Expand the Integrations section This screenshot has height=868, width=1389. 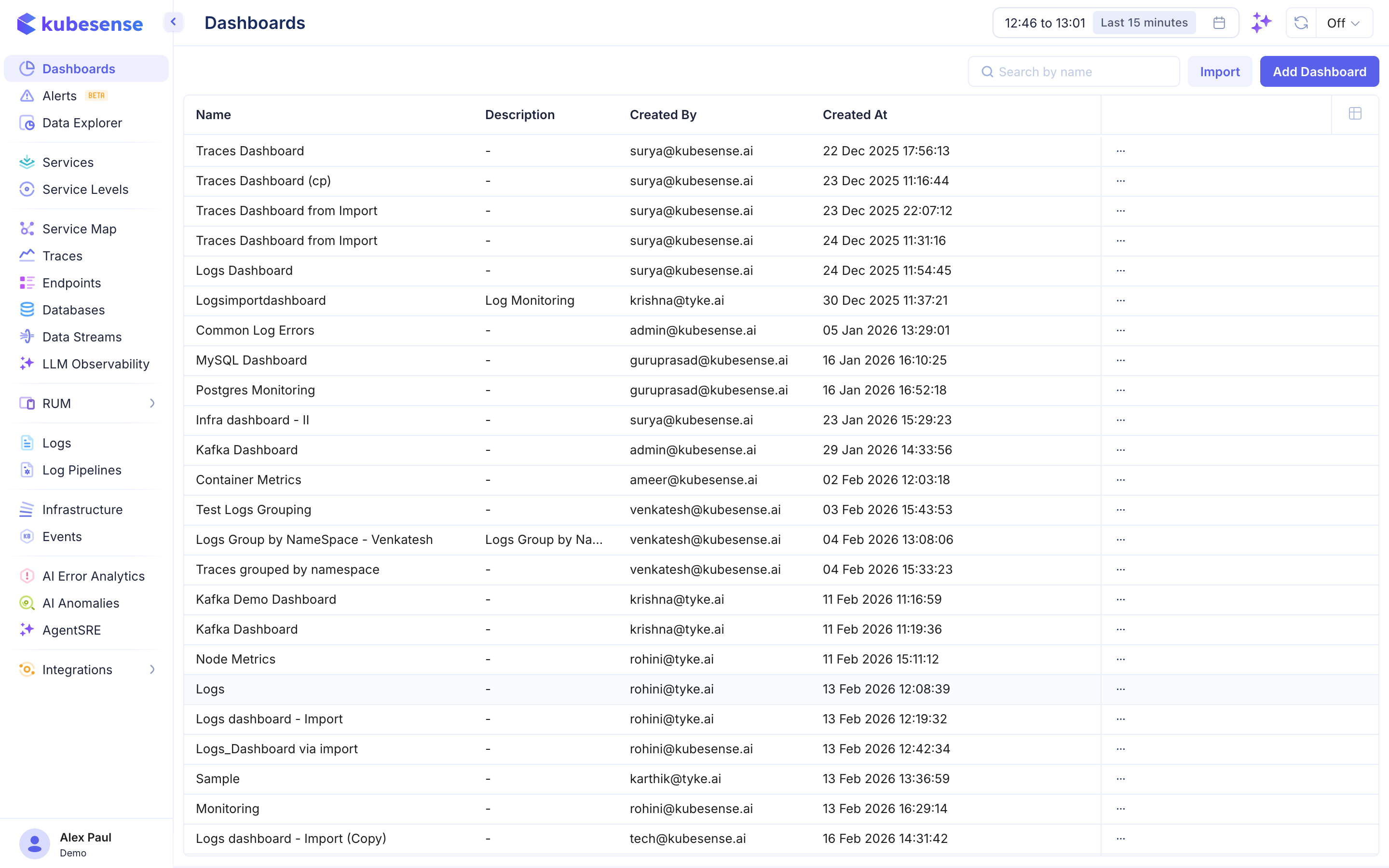click(152, 669)
